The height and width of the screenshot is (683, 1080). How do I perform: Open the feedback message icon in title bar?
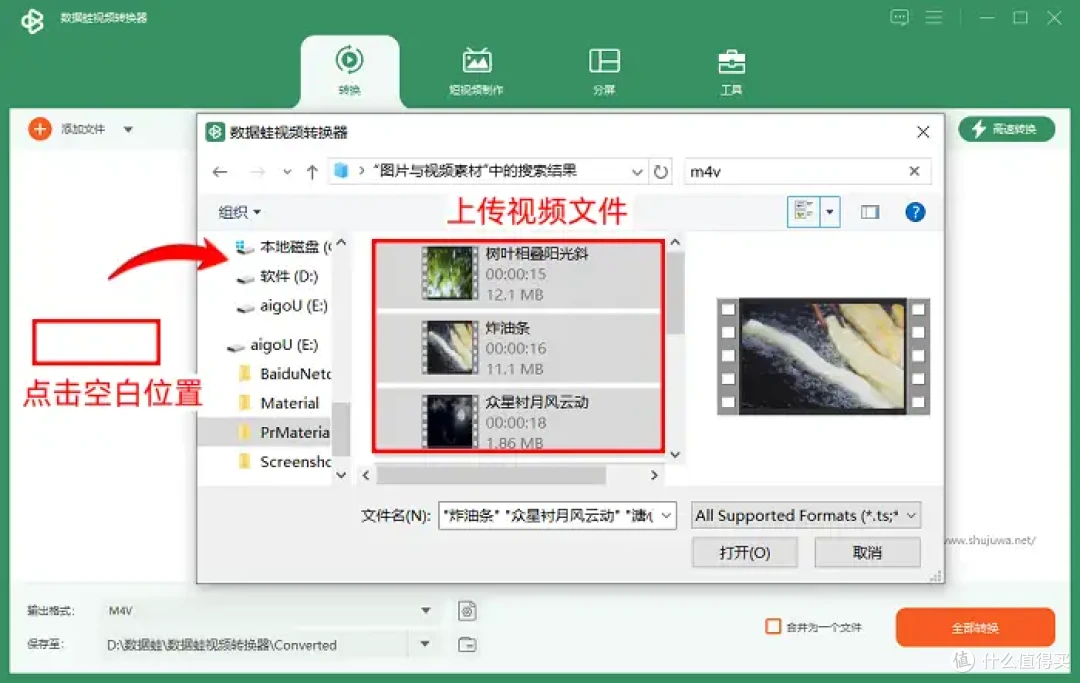pos(899,17)
